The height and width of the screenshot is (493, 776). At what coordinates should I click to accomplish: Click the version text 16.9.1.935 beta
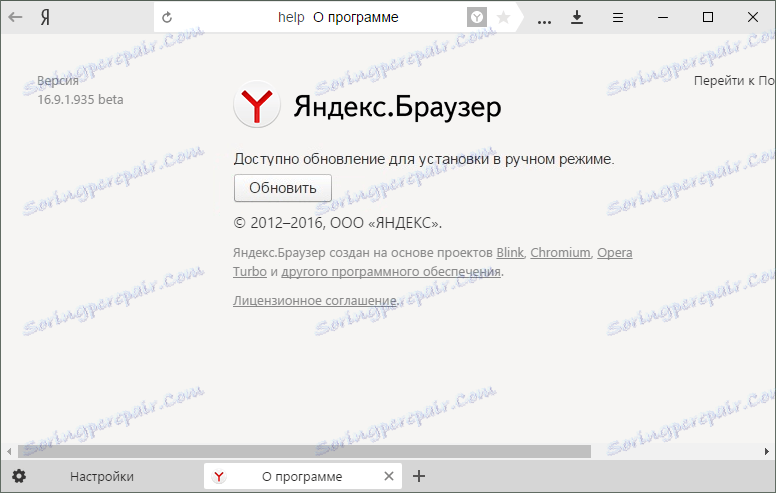pos(80,99)
